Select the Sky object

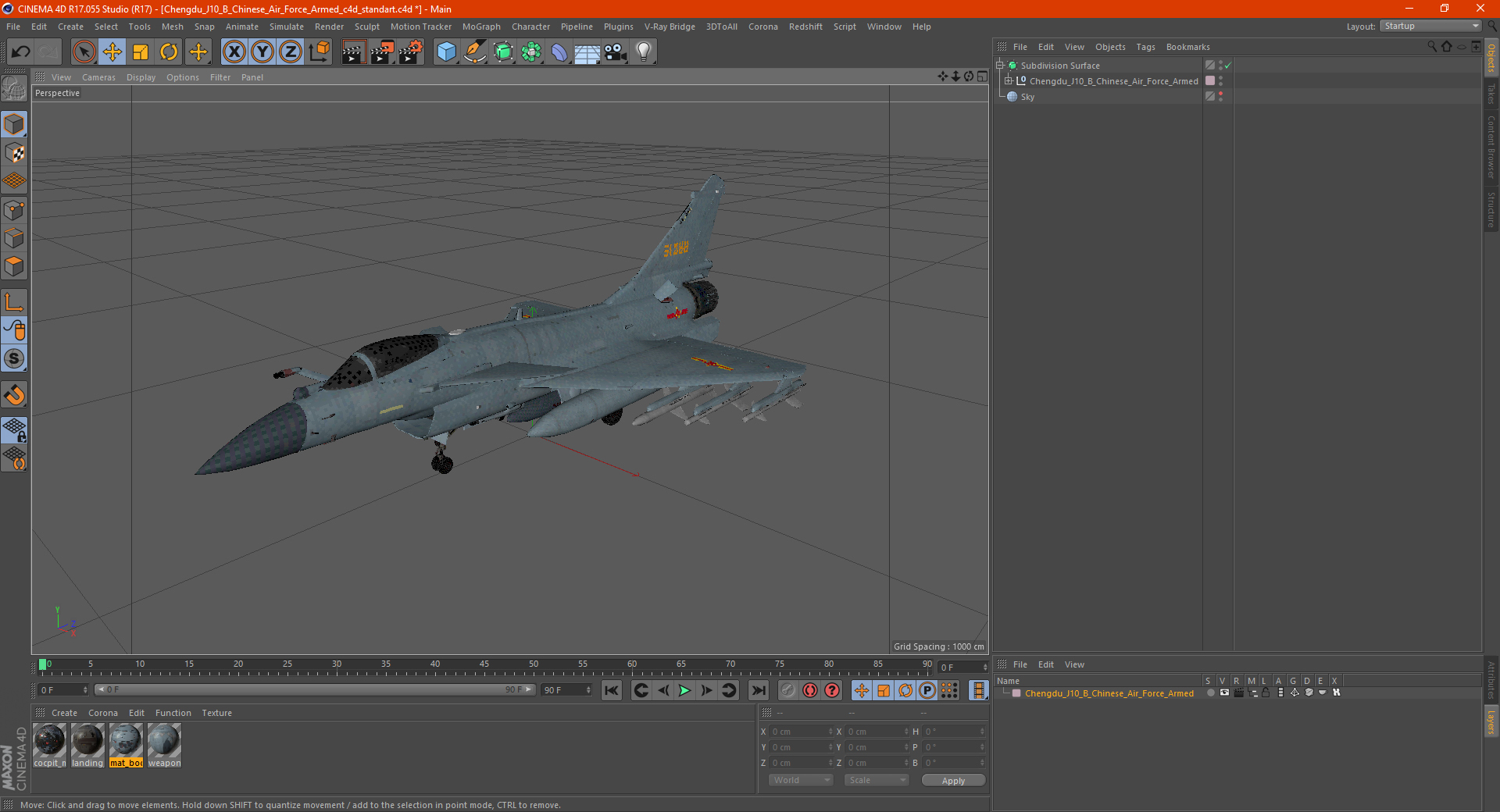1027,97
